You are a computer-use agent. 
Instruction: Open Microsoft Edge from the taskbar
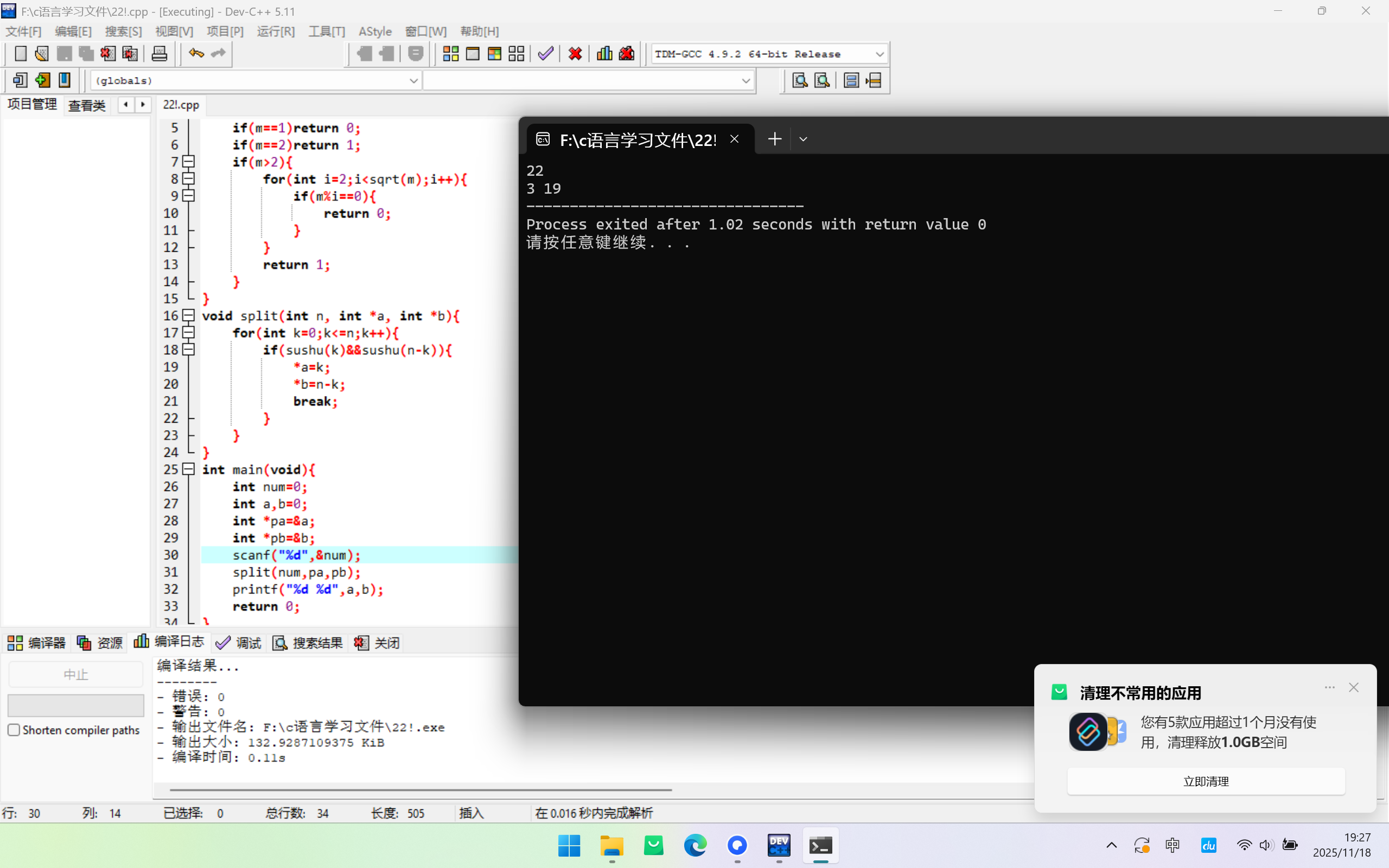[695, 845]
